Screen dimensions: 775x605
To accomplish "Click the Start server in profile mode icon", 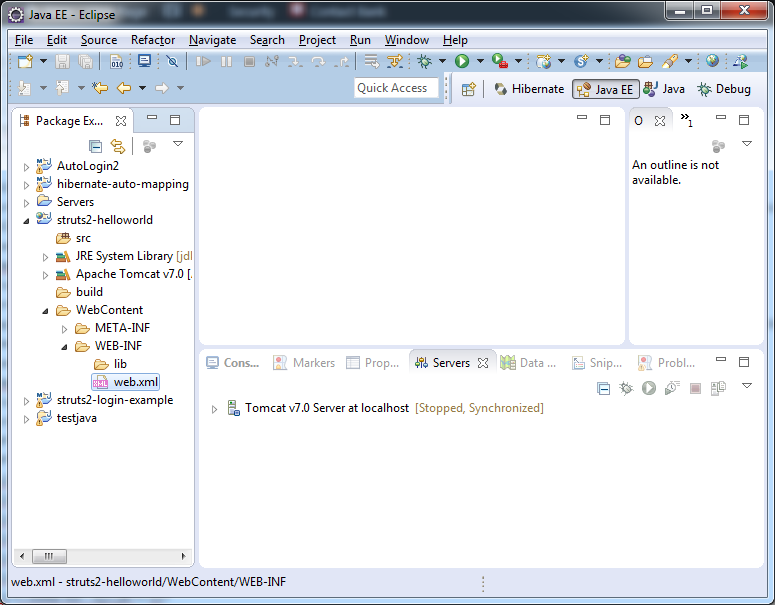I will (672, 388).
